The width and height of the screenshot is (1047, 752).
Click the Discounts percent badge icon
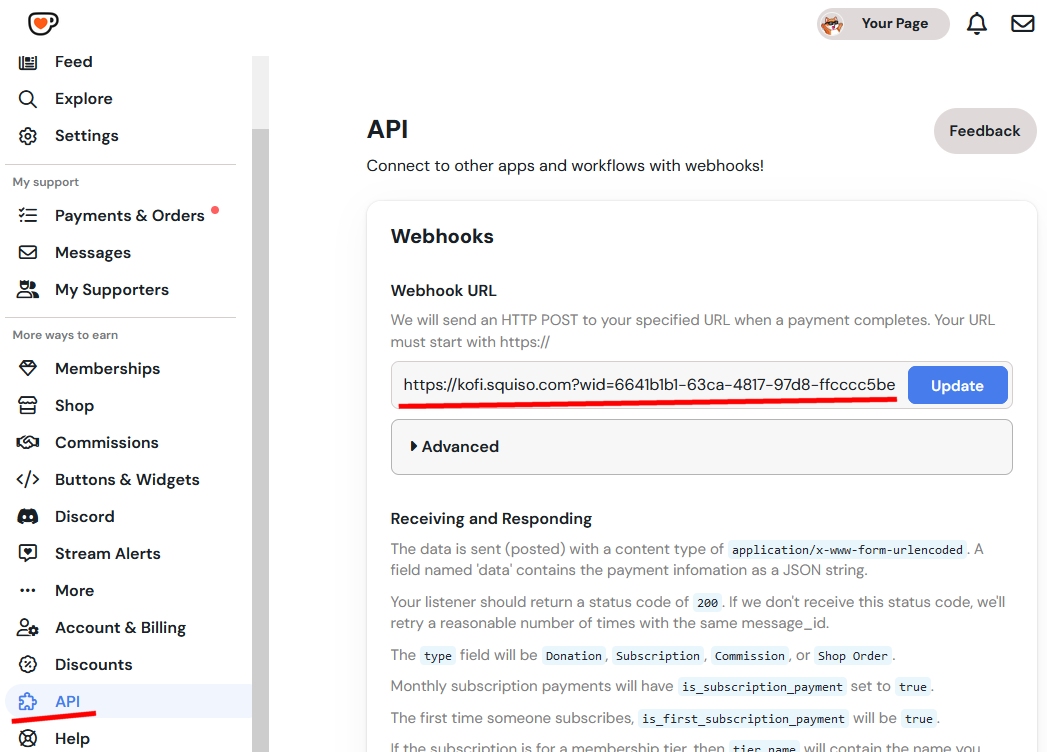point(27,665)
